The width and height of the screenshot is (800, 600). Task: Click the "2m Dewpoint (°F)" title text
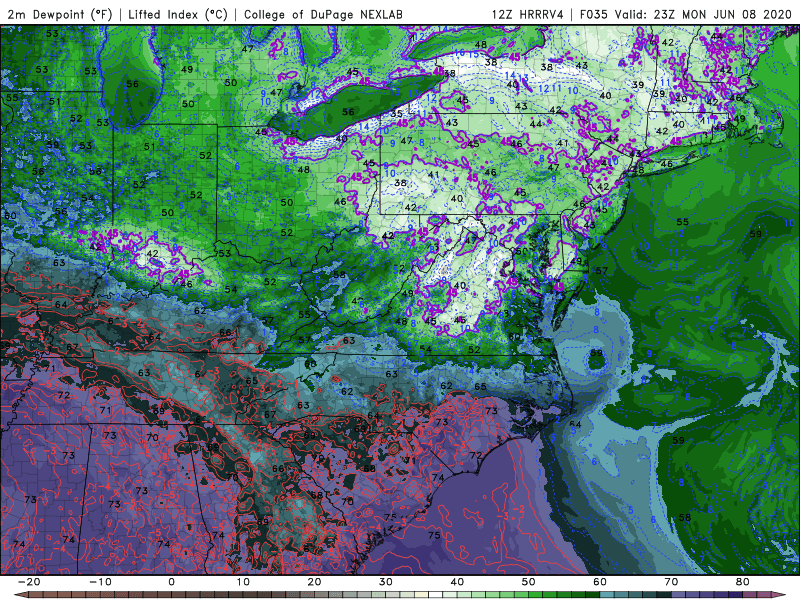[x=59, y=14]
